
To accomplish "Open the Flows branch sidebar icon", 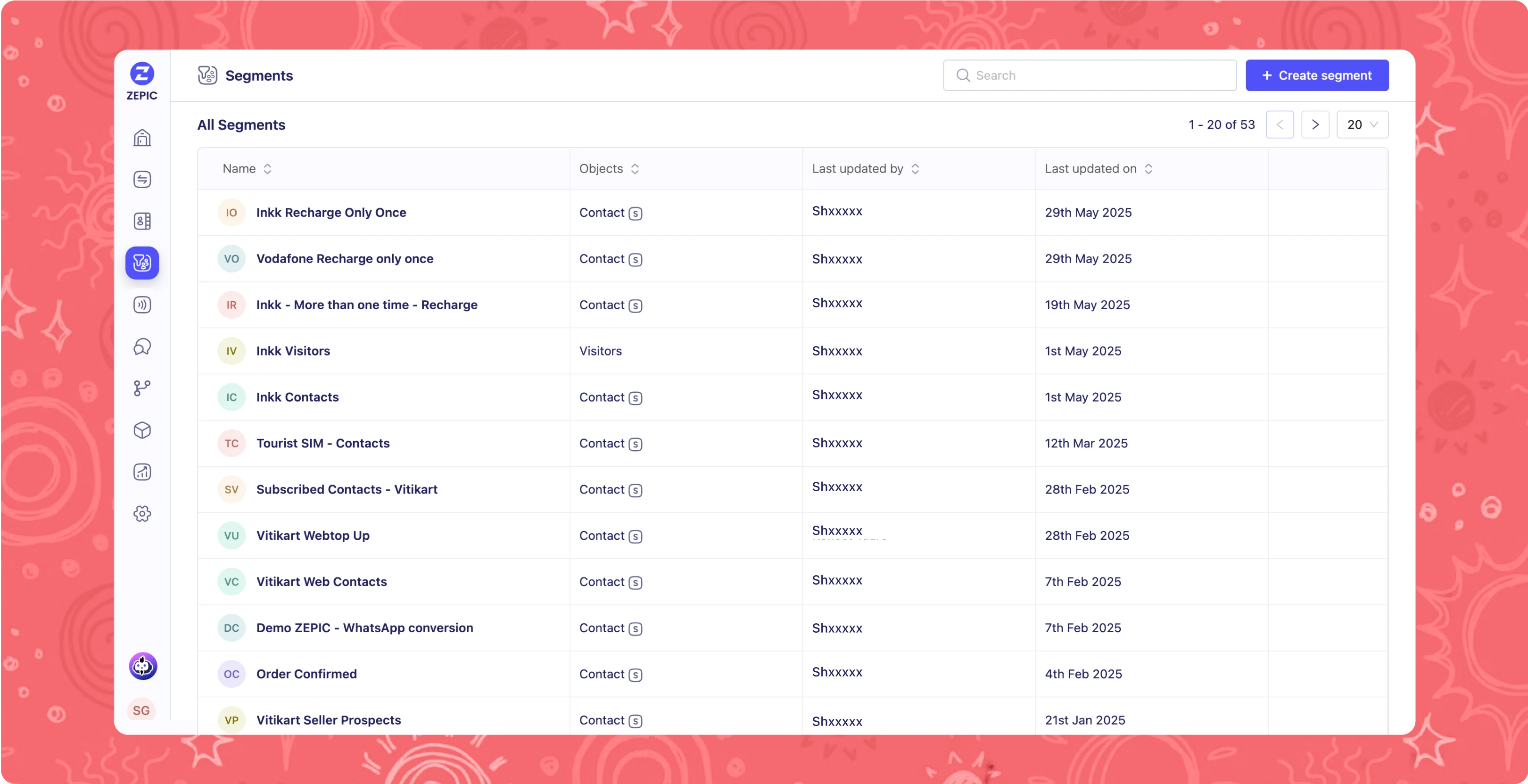I will tap(142, 388).
